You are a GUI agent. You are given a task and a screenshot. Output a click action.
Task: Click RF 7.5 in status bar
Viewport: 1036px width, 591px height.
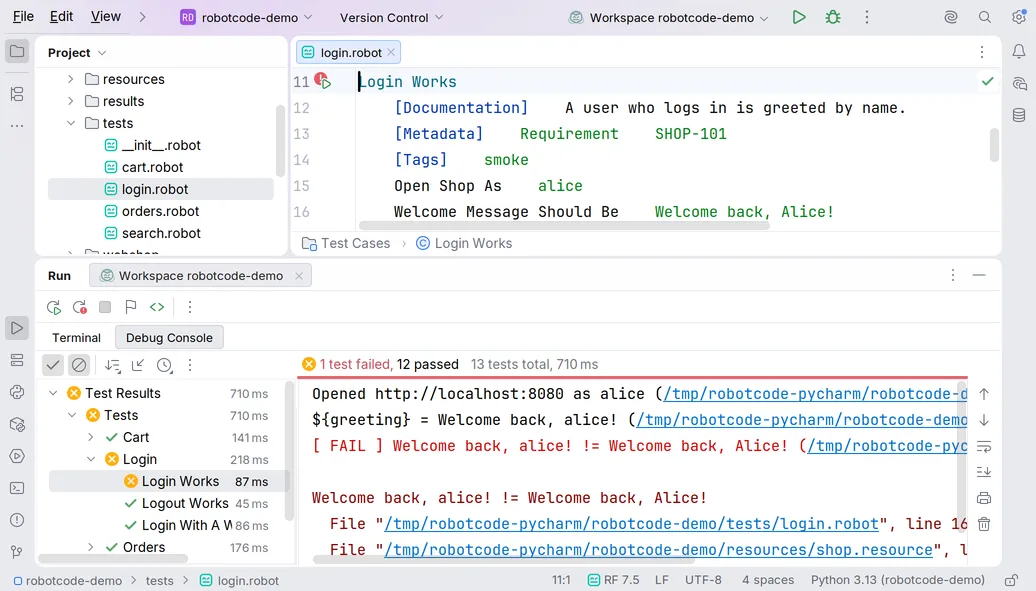pos(613,580)
